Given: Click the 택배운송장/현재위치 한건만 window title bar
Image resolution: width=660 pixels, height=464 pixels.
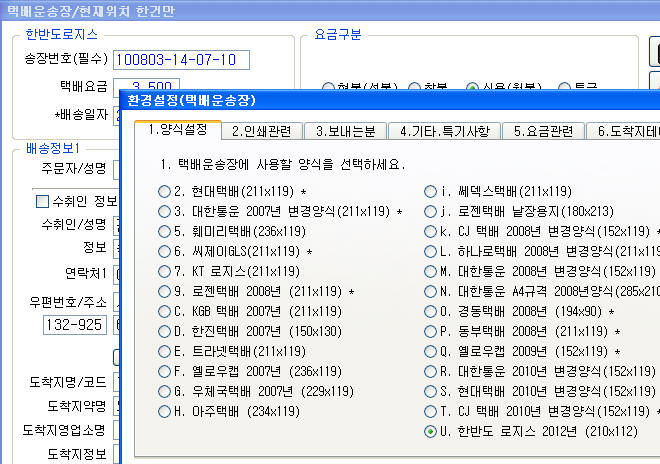Looking at the screenshot, I should coord(330,11).
